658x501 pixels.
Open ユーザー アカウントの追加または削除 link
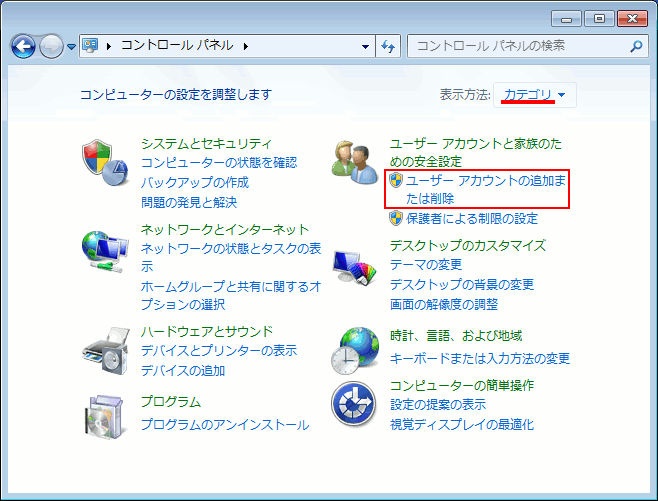[x=477, y=188]
